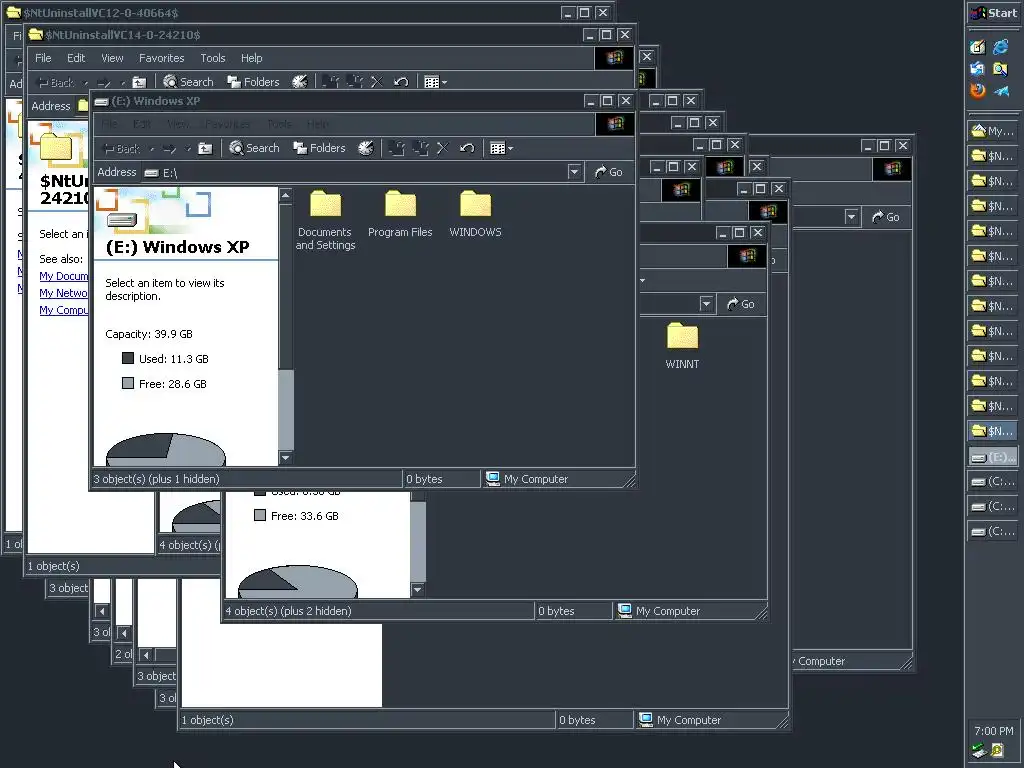Expand the Forward history arrow in the (E:) window
The image size is (1024, 768).
(x=187, y=150)
